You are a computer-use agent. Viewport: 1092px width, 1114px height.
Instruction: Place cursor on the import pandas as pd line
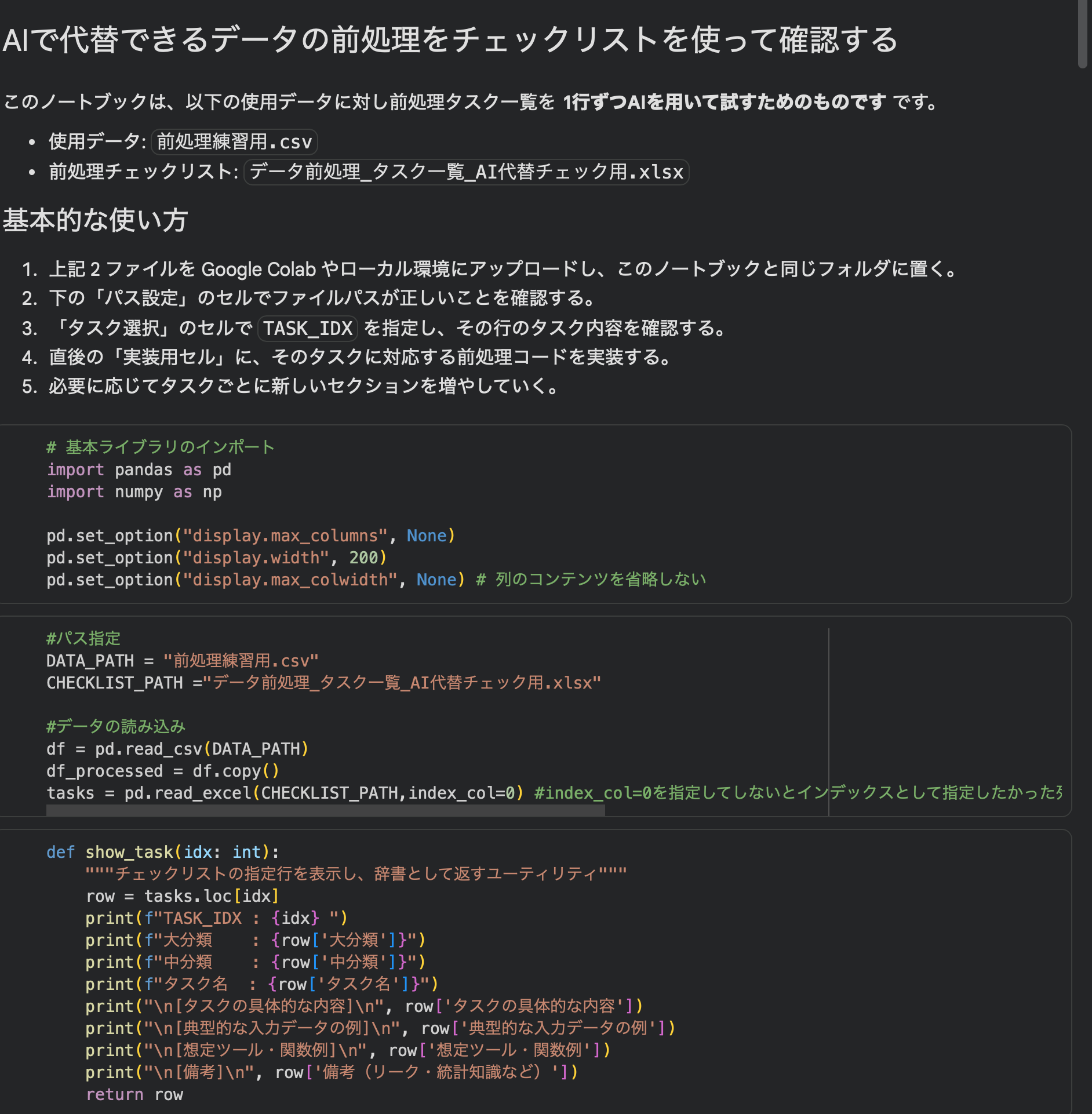coord(139,469)
